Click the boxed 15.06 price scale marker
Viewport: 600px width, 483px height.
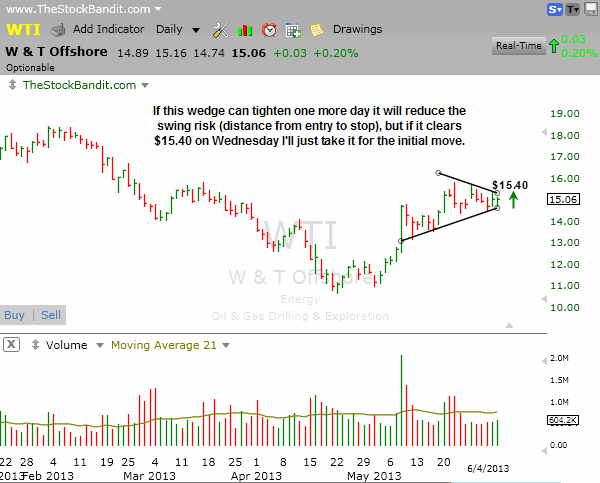pos(564,199)
